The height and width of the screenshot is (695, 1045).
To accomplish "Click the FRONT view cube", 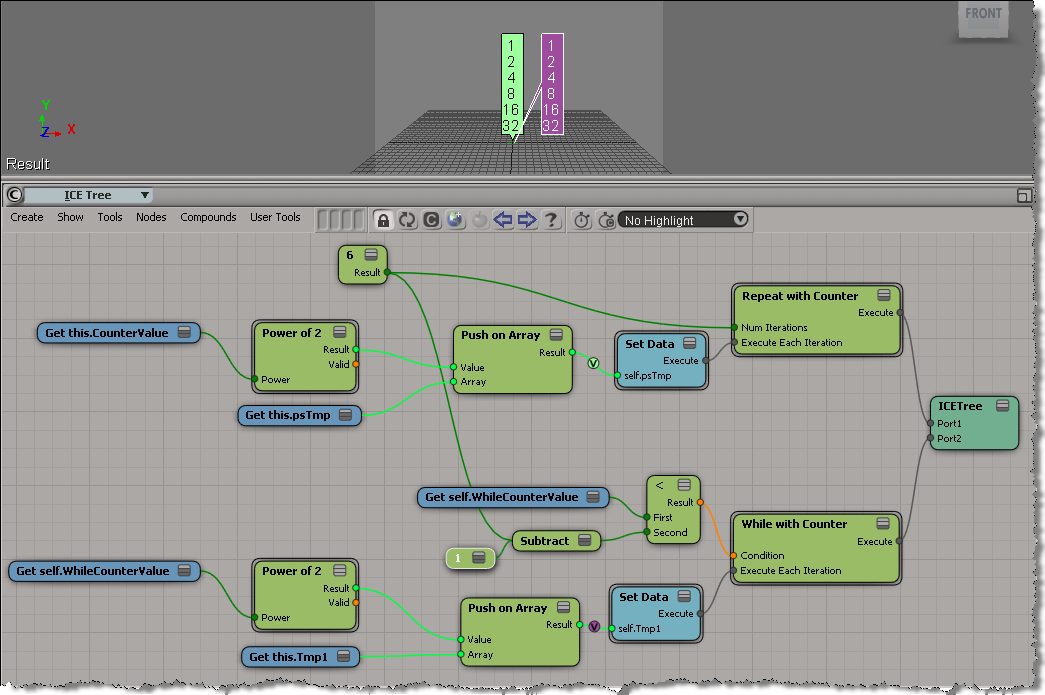I will tap(983, 18).
